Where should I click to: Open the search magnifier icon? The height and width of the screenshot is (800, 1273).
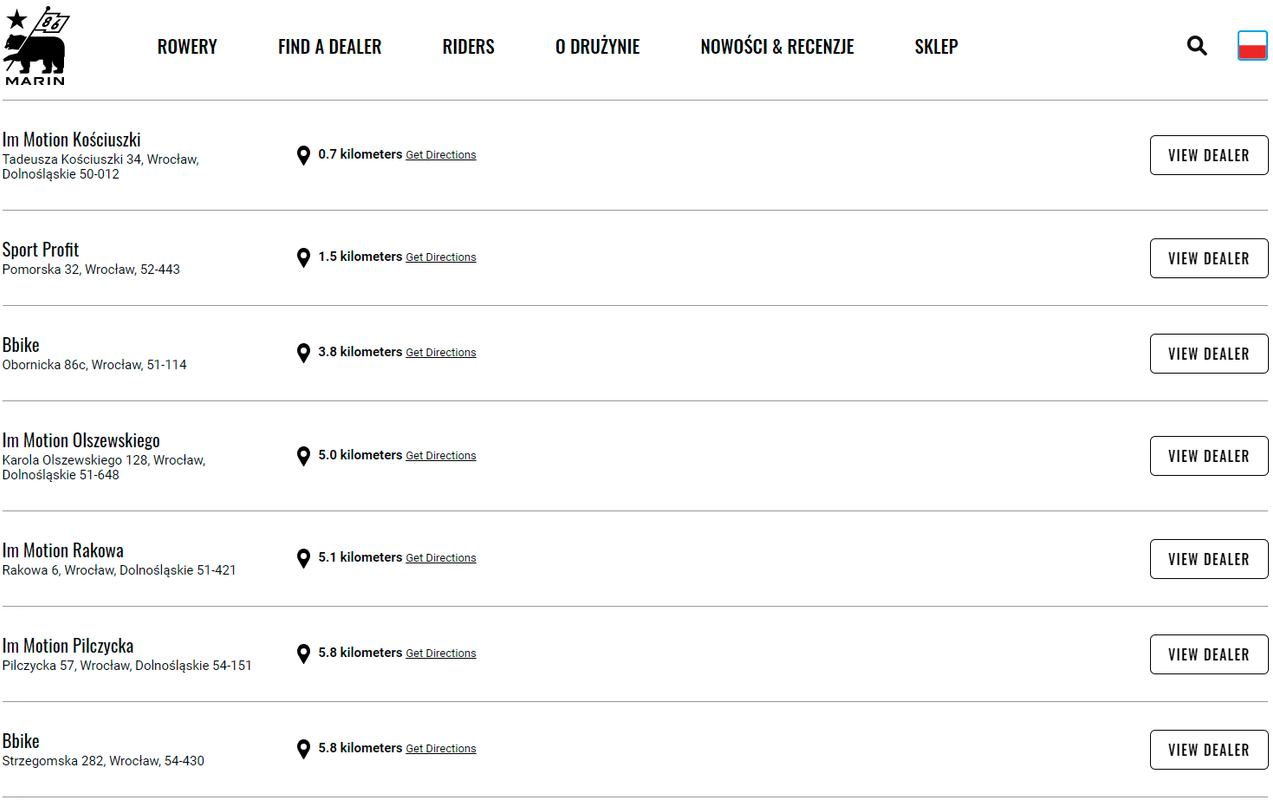click(x=1197, y=45)
